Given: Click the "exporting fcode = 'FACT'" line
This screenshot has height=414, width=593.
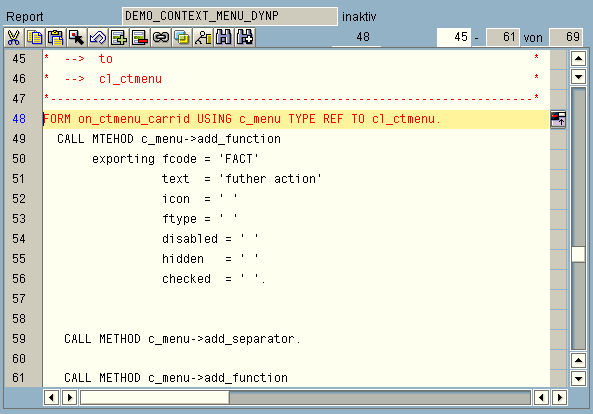Looking at the screenshot, I should (175, 159).
